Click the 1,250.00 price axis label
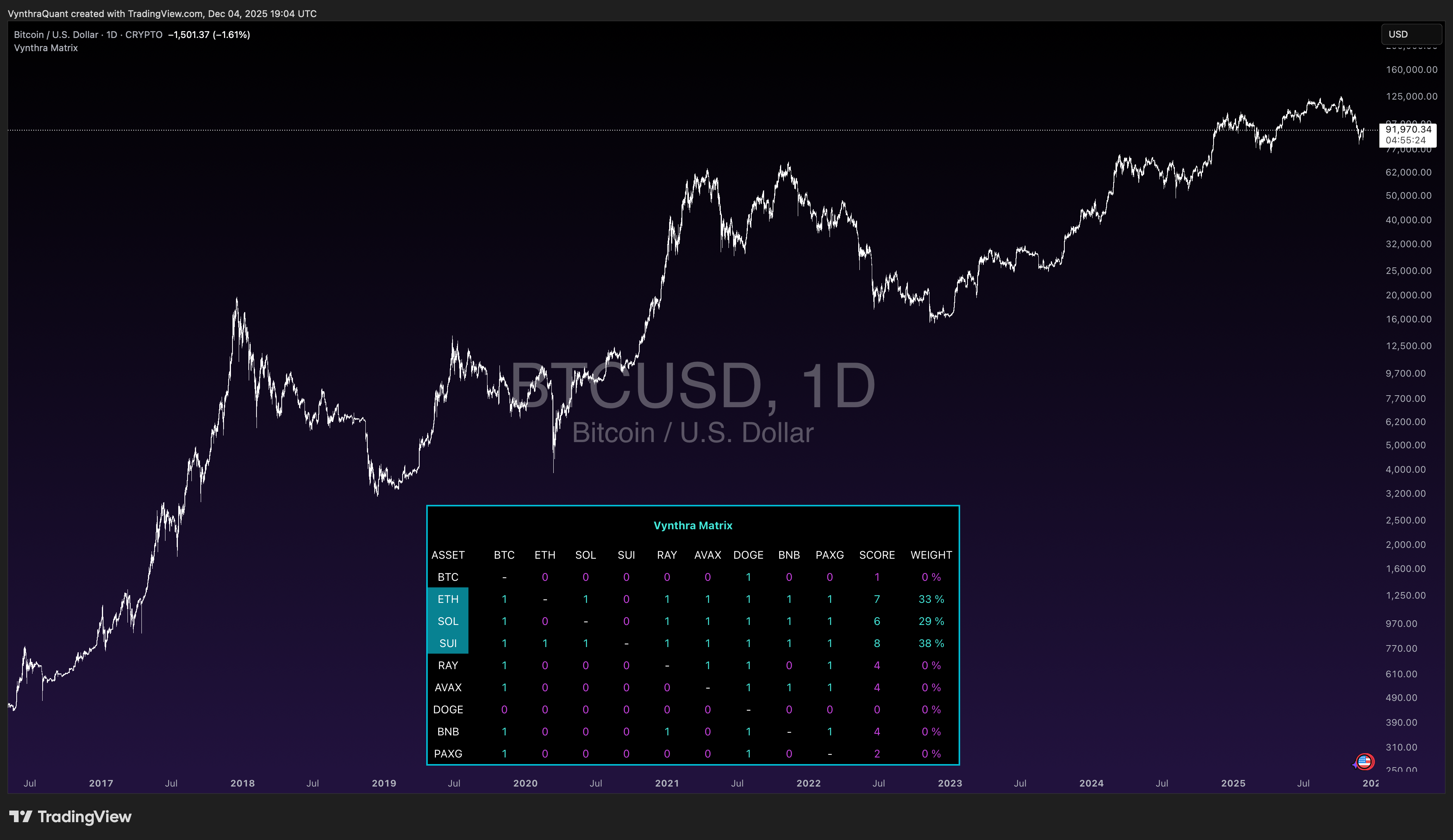The height and width of the screenshot is (840, 1453). [1406, 596]
